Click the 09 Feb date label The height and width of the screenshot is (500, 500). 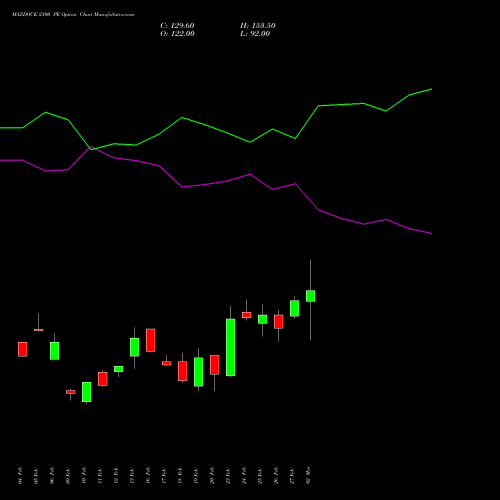click(x=68, y=476)
